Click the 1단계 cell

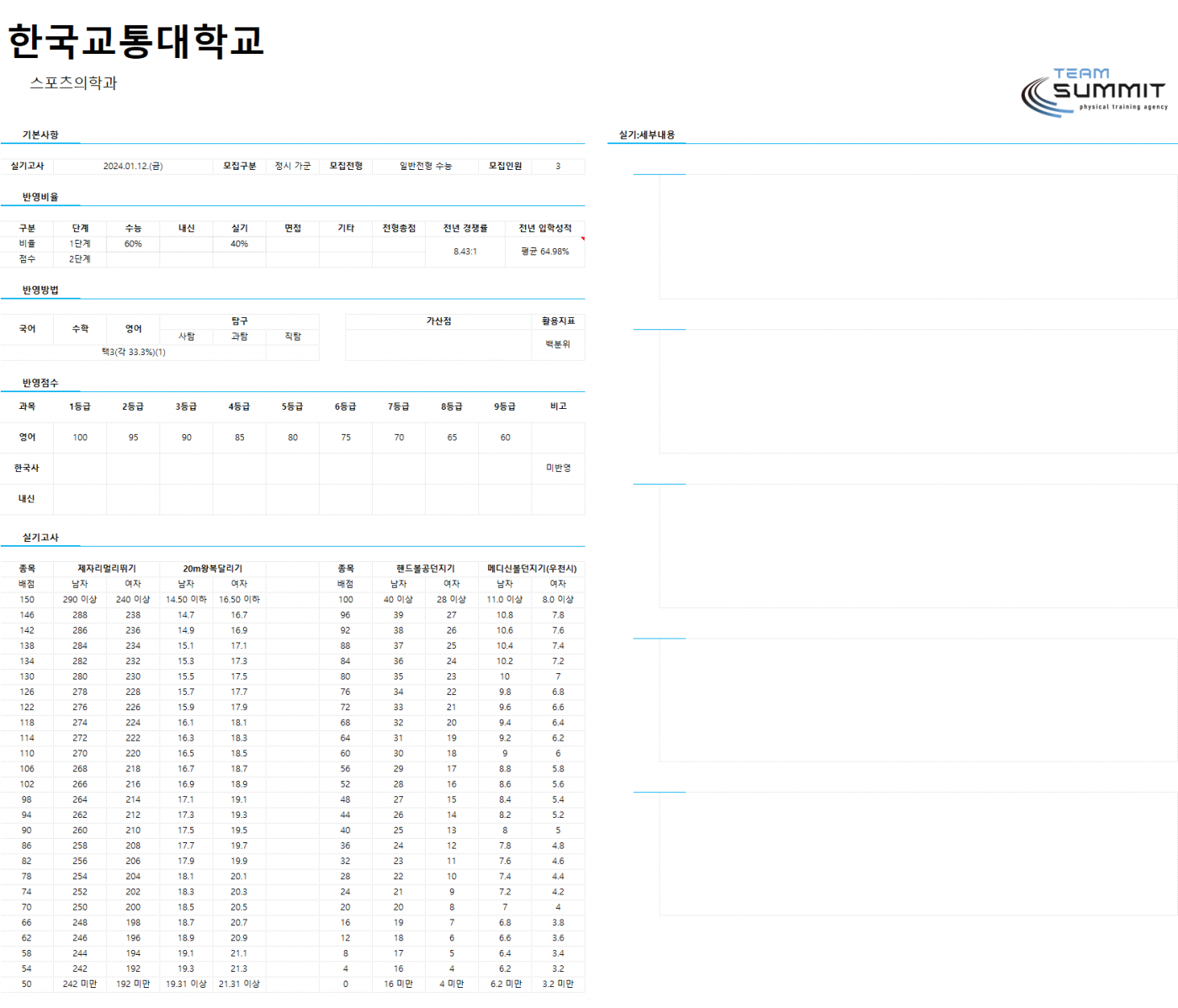(80, 244)
